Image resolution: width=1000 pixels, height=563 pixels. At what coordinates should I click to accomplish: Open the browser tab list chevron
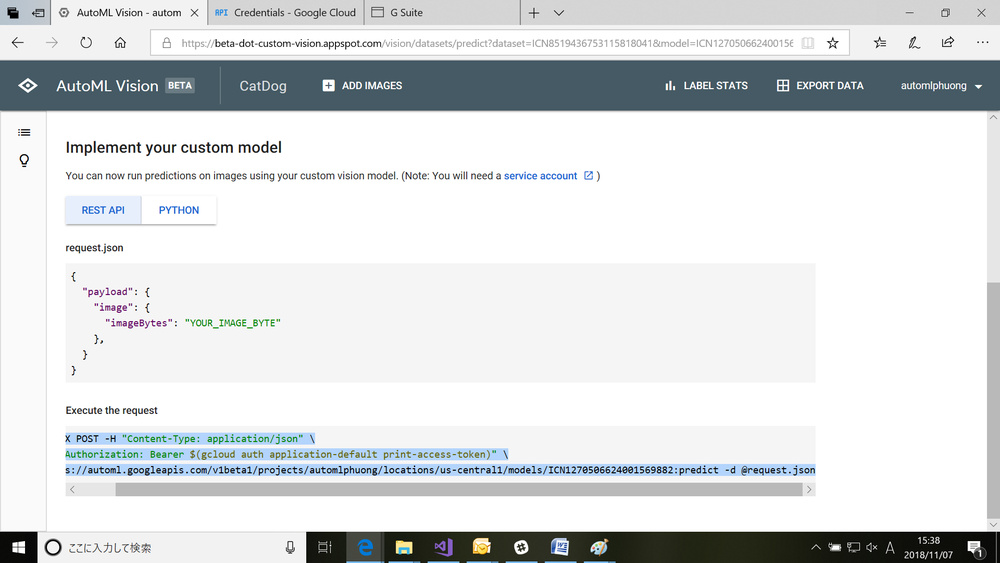559,13
